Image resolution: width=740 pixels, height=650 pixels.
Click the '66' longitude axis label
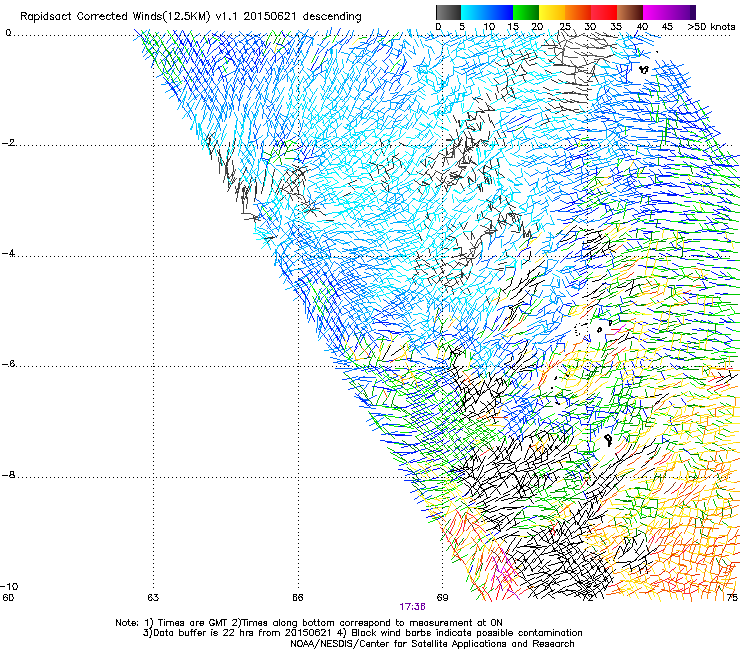[297, 597]
